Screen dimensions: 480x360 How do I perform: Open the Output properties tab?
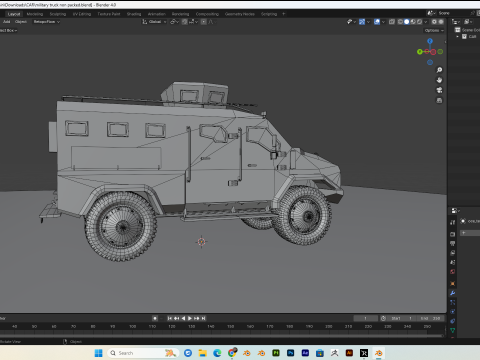[453, 244]
